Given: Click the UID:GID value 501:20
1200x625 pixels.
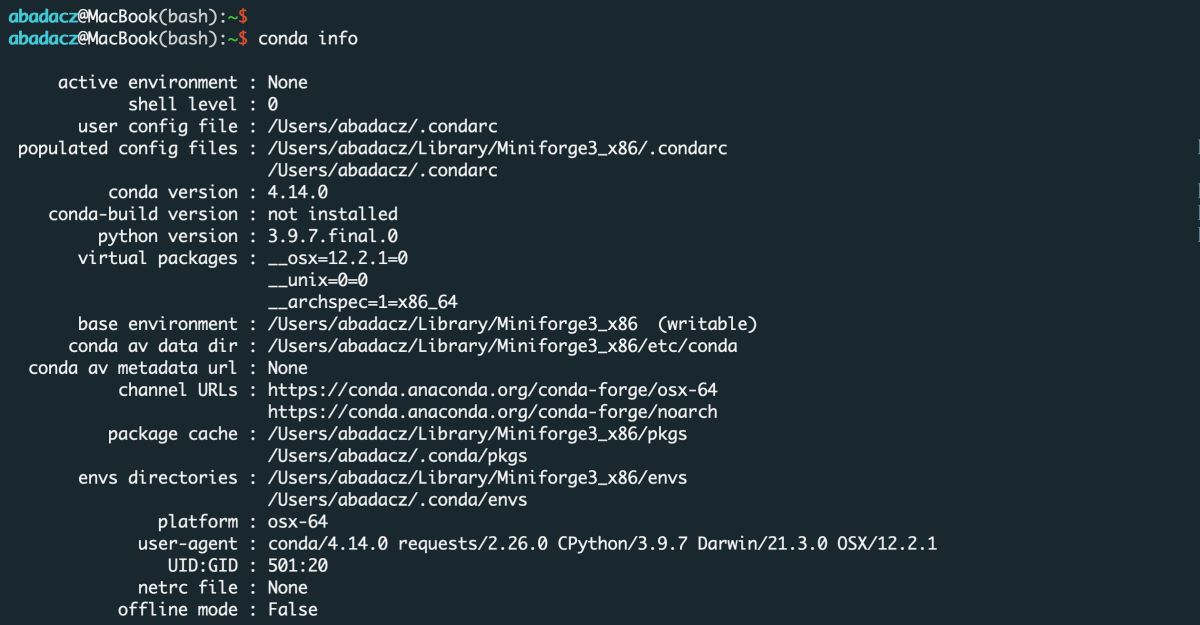Looking at the screenshot, I should [297, 566].
